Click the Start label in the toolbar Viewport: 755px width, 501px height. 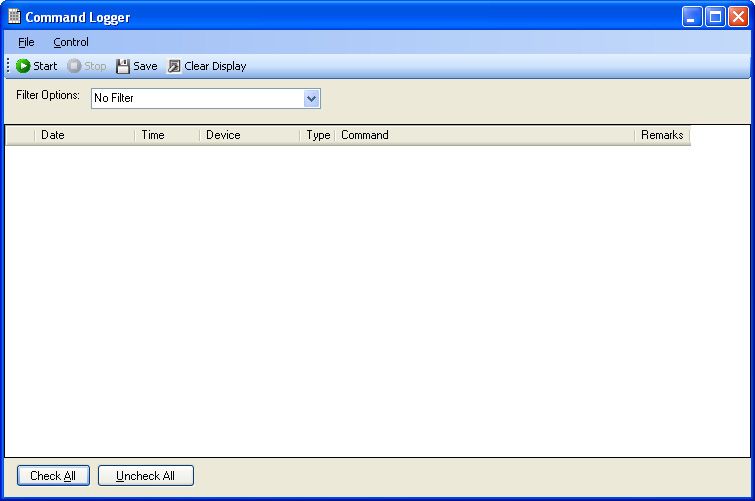pyautogui.click(x=45, y=66)
